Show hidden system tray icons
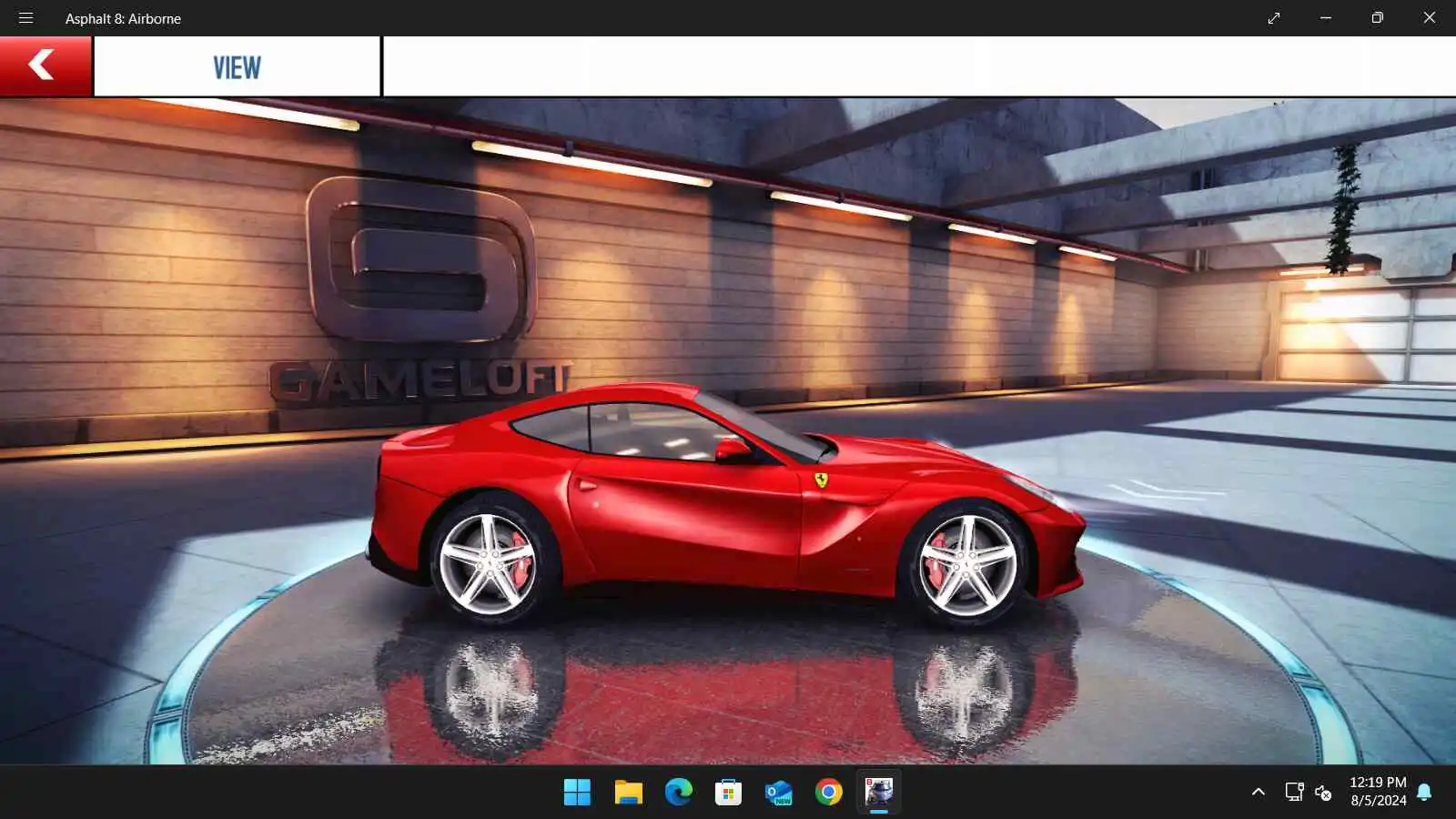The image size is (1456, 819). coord(1259,792)
